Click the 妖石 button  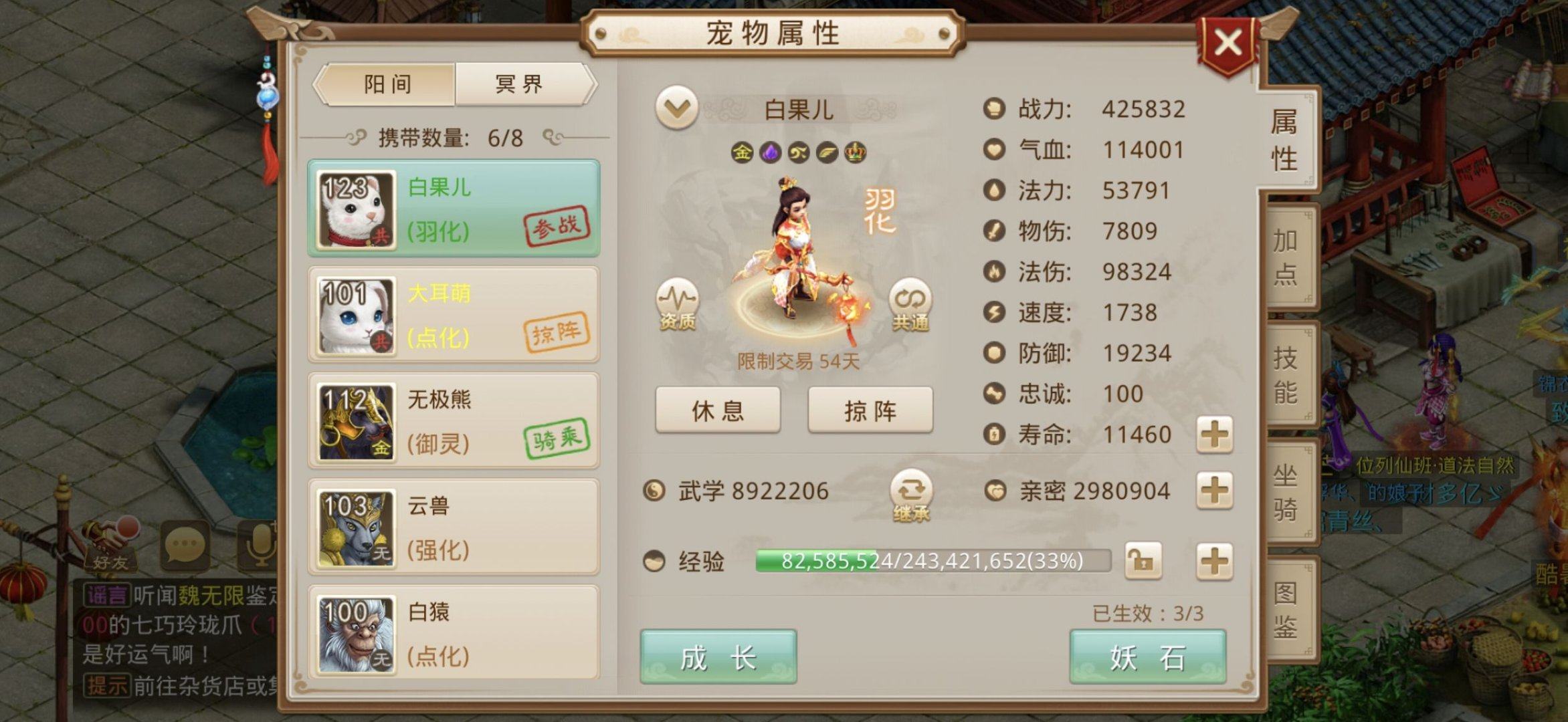coord(1148,656)
